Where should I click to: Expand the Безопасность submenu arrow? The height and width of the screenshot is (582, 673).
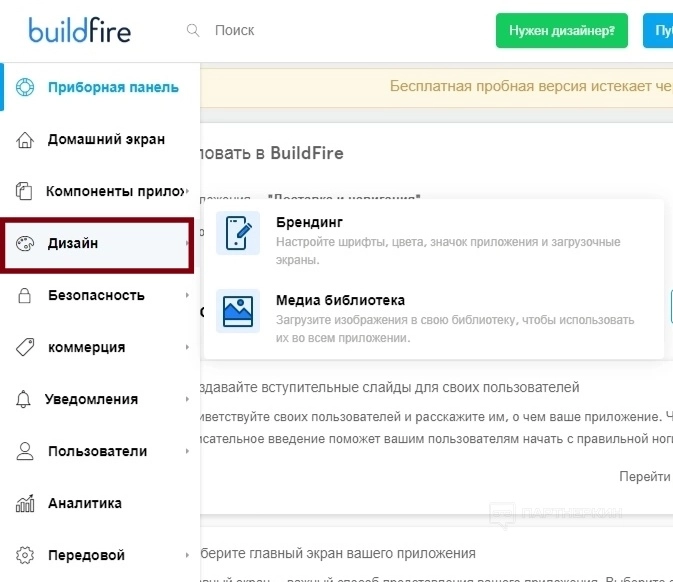pyautogui.click(x=187, y=295)
